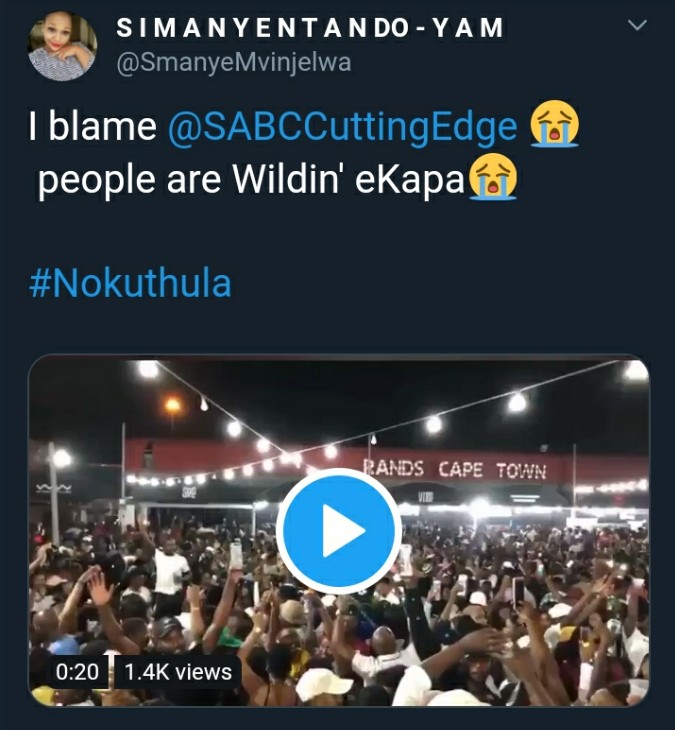Click the orange street lamp in video
The height and width of the screenshot is (730, 675).
click(173, 405)
